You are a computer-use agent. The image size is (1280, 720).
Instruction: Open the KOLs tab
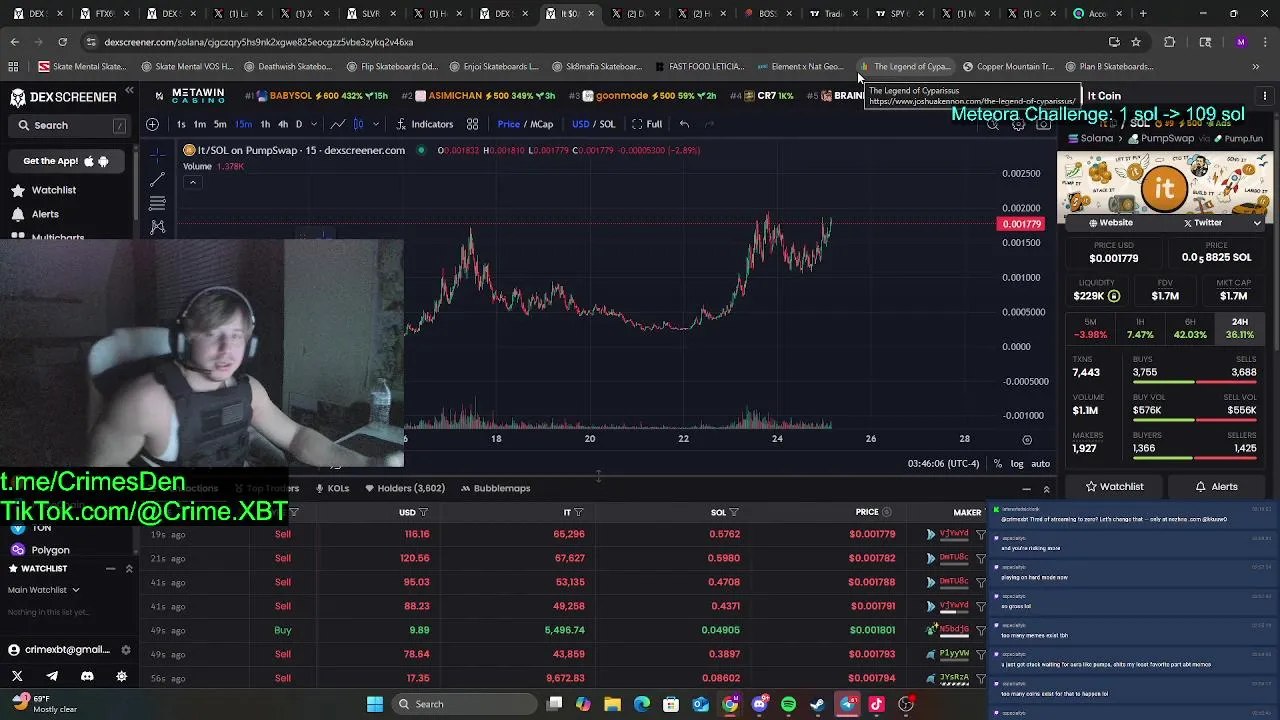[x=333, y=488]
